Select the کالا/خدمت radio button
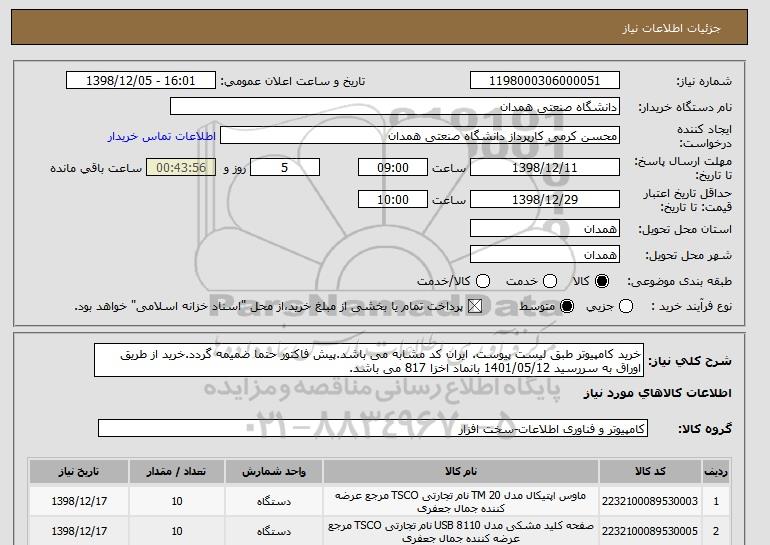This screenshot has width=770, height=545. [483, 281]
